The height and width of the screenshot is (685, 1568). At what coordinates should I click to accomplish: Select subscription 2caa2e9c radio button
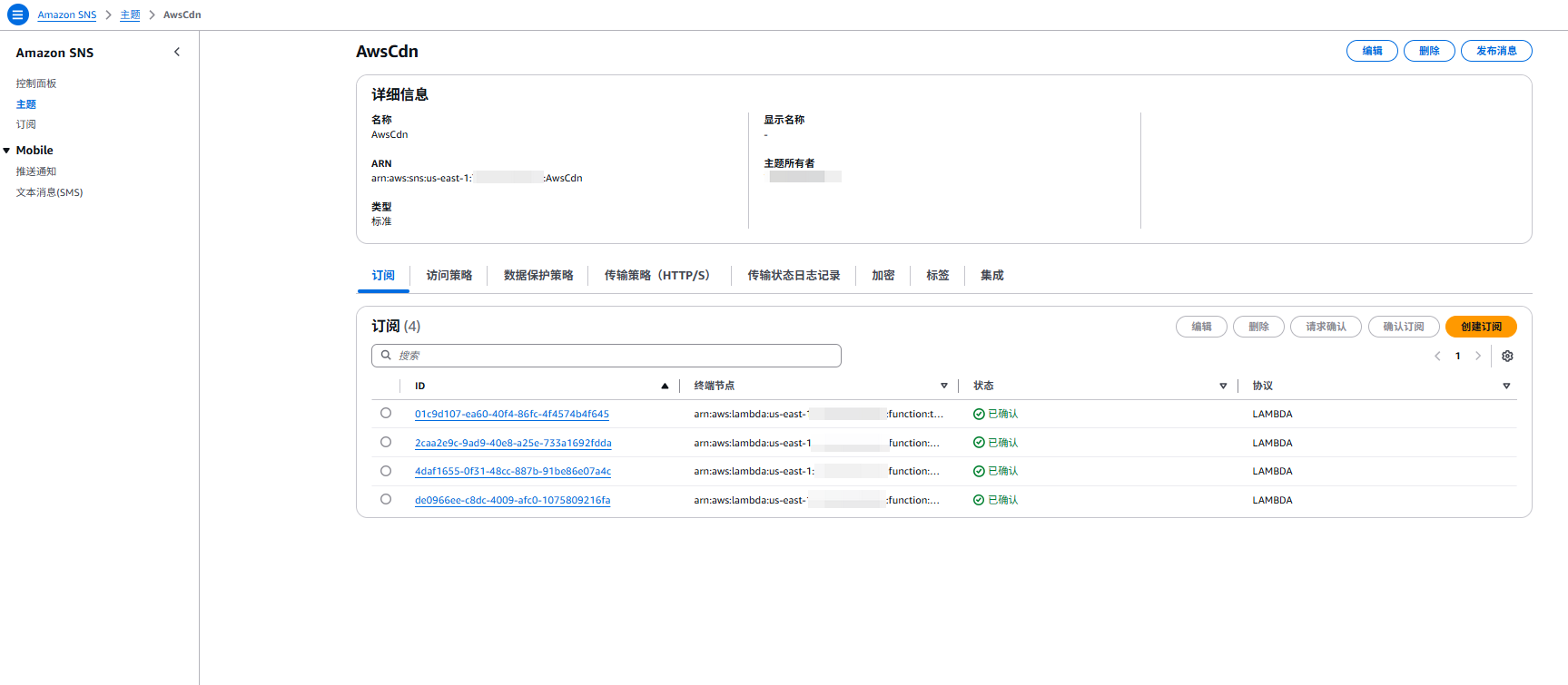pos(386,443)
